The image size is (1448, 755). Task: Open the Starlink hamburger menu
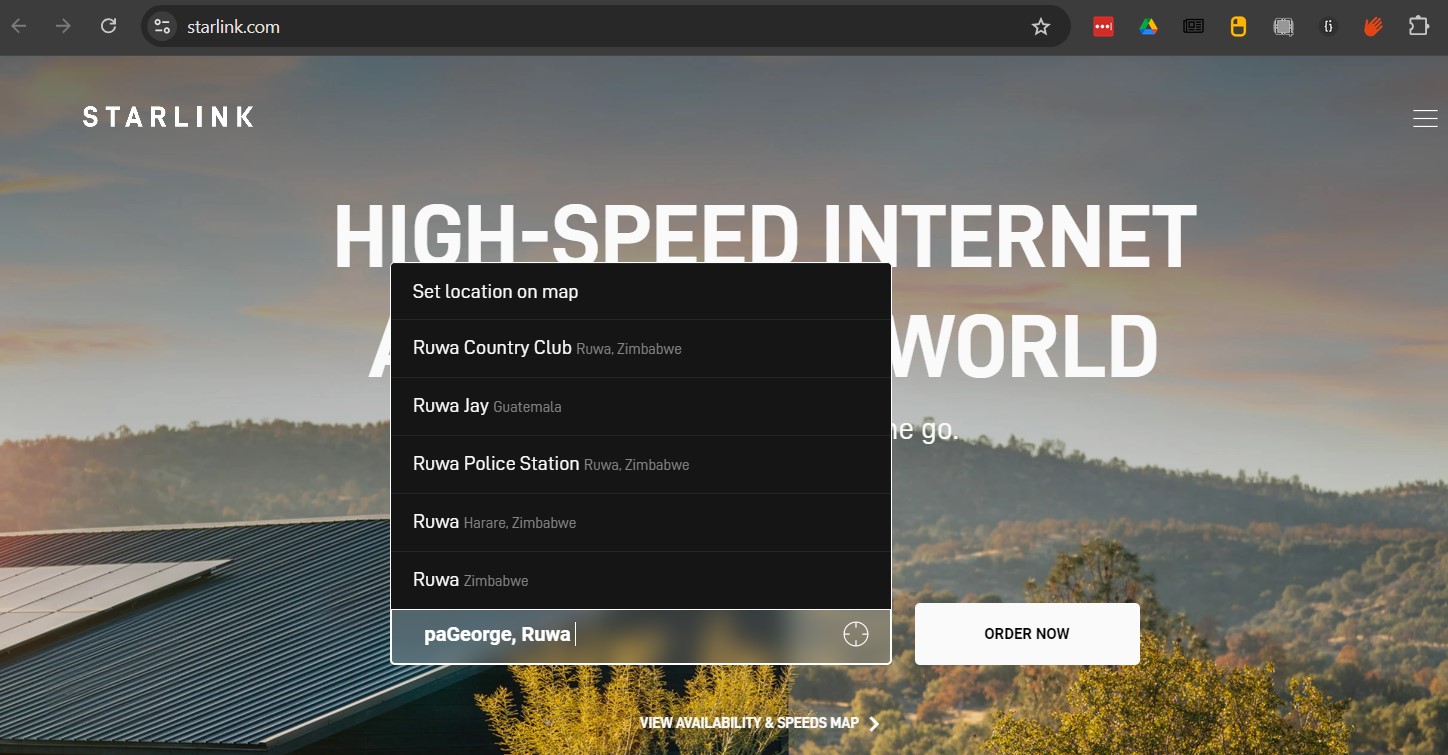click(1425, 117)
